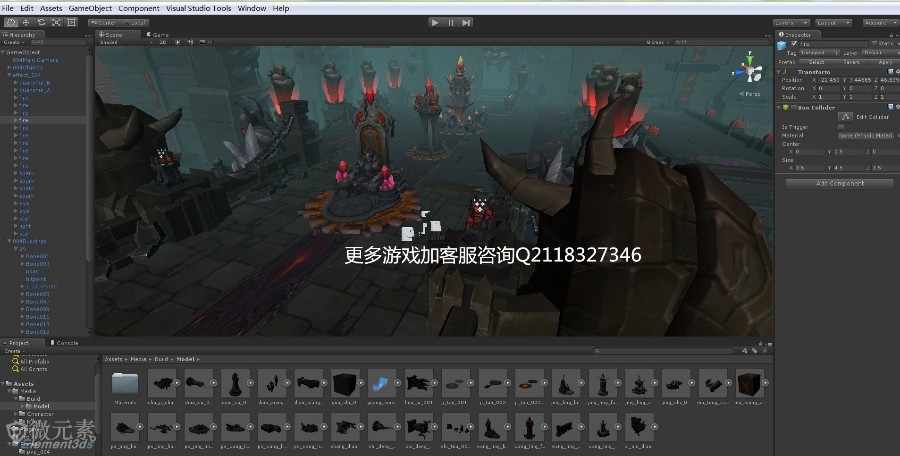The width and height of the screenshot is (900, 456).
Task: Select Main Camera in the Hierarchy
Action: point(36,60)
